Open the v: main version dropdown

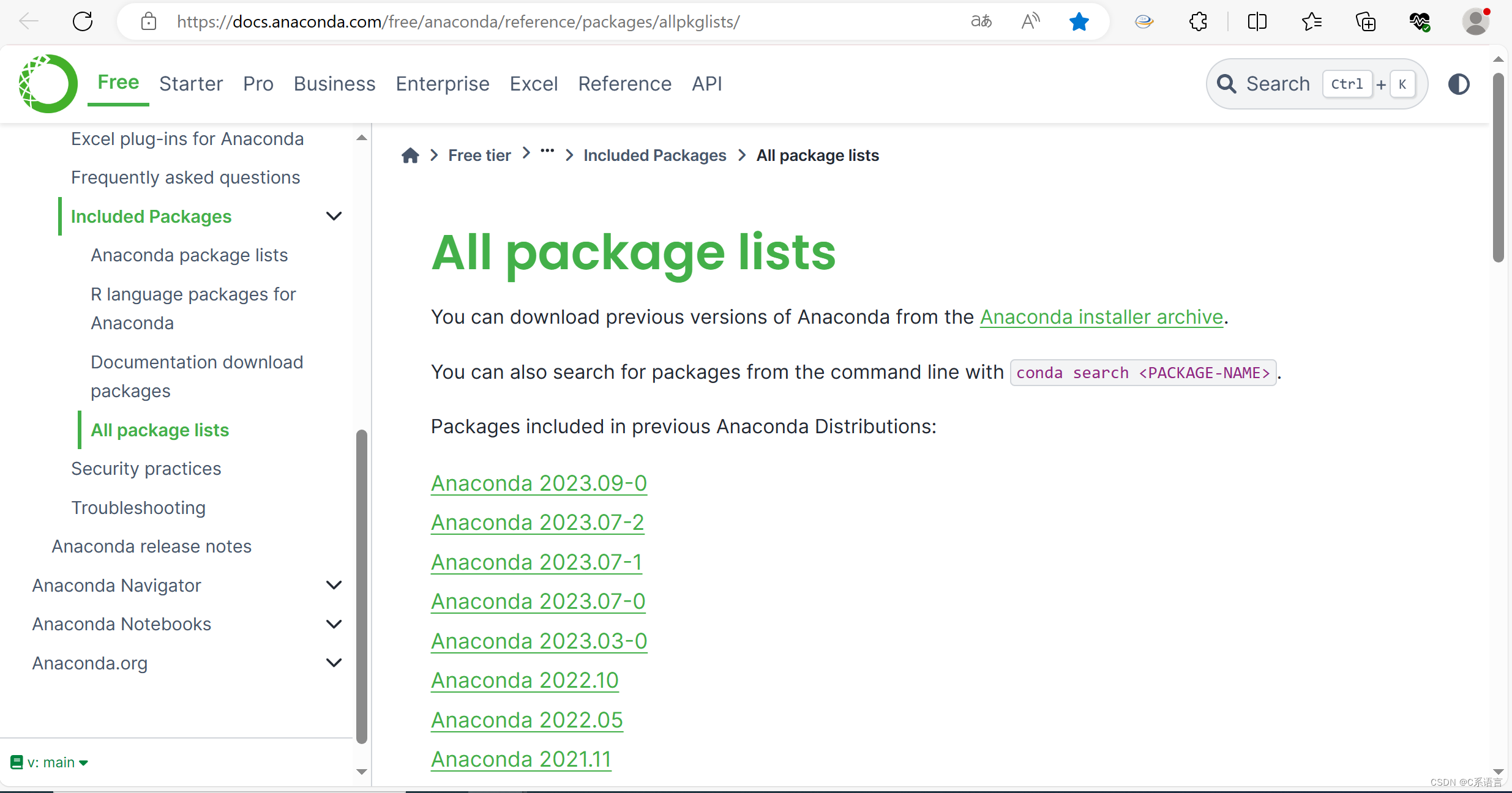click(x=50, y=762)
